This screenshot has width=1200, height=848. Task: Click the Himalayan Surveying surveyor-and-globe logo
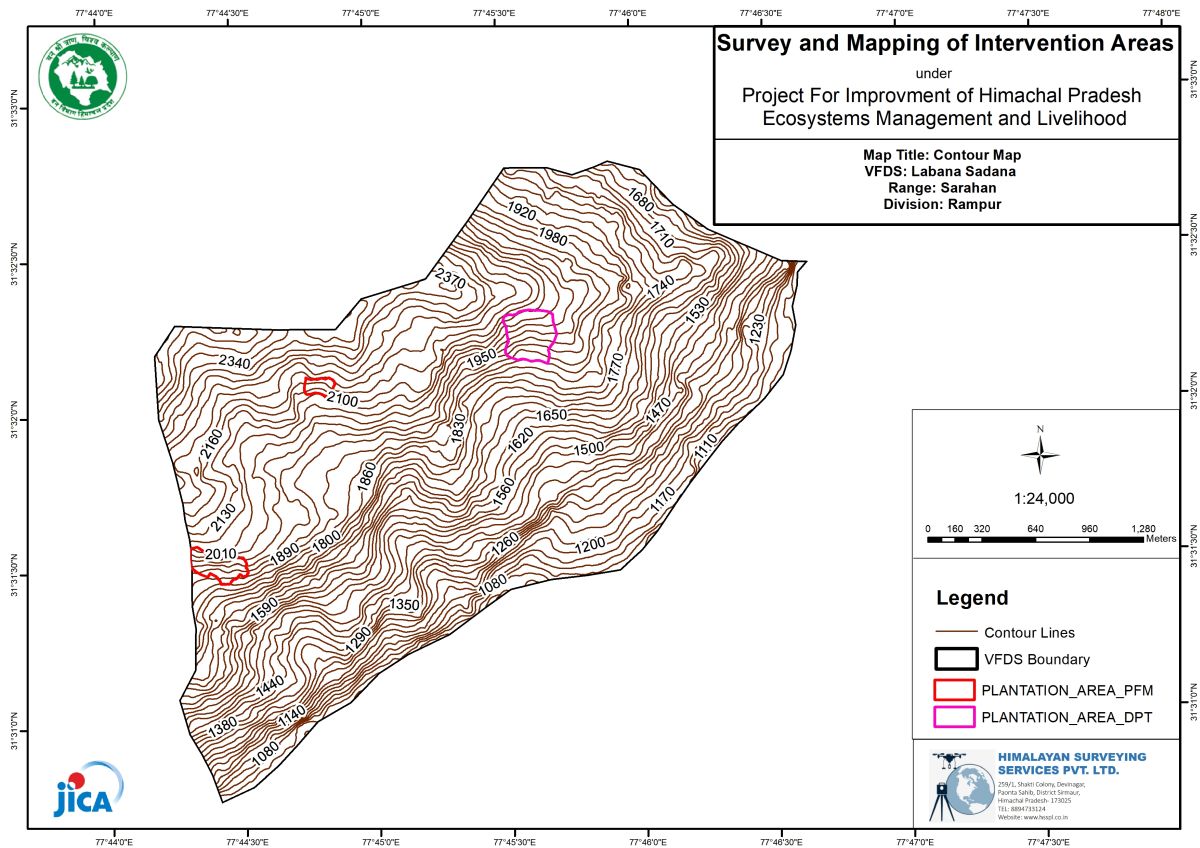[x=962, y=786]
